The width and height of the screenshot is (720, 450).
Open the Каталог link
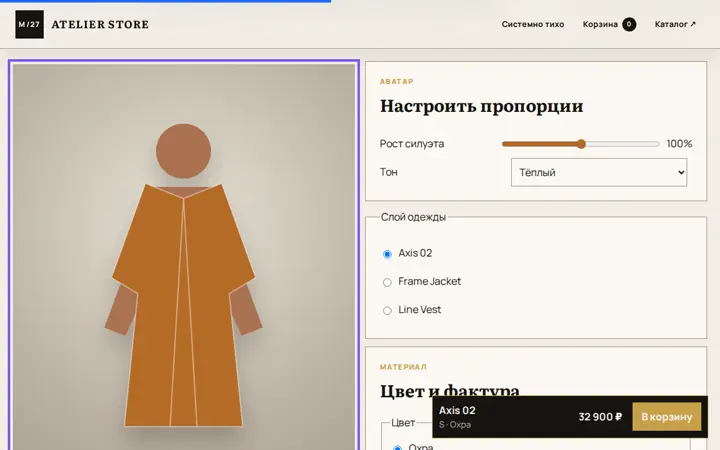pos(675,24)
